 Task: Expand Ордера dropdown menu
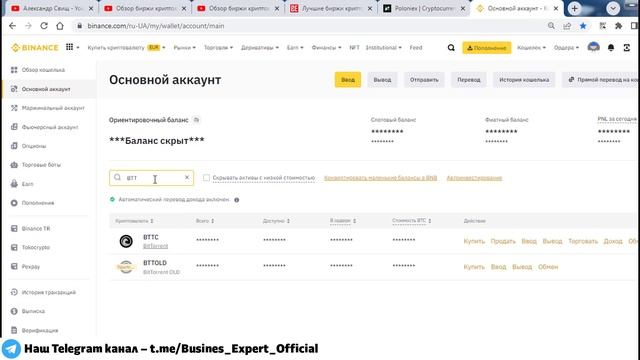pos(566,48)
